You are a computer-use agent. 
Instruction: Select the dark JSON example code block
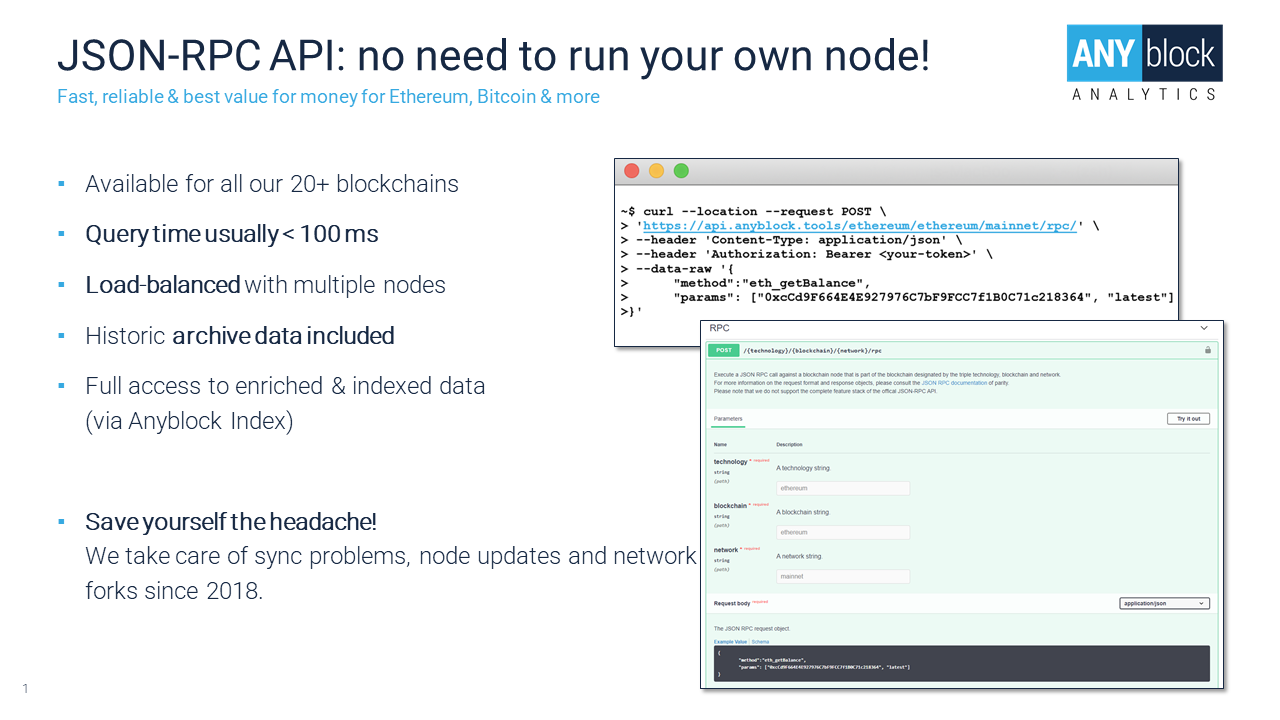coord(960,663)
